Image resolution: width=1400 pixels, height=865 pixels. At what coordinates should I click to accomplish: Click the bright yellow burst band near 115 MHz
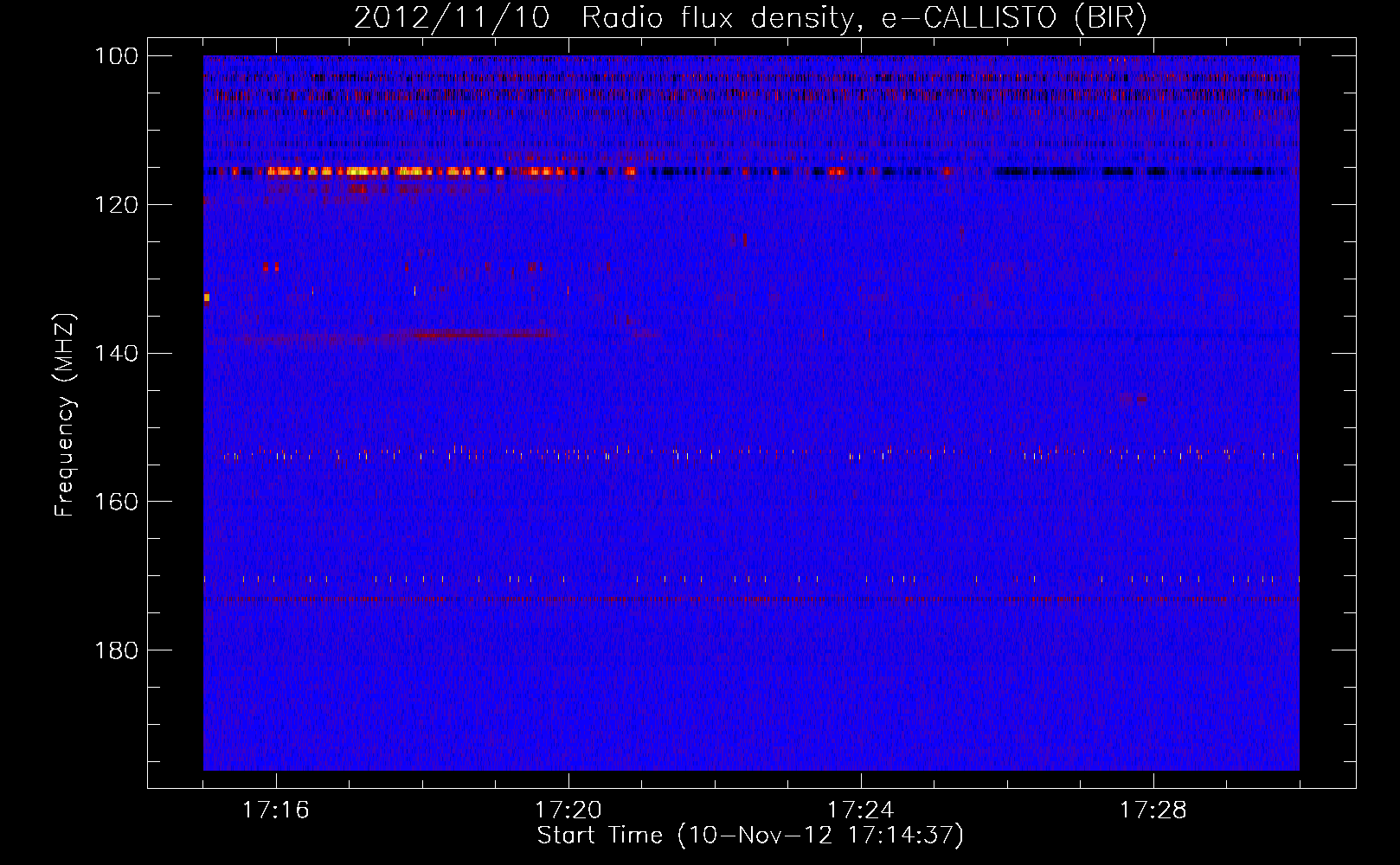[x=424, y=171]
